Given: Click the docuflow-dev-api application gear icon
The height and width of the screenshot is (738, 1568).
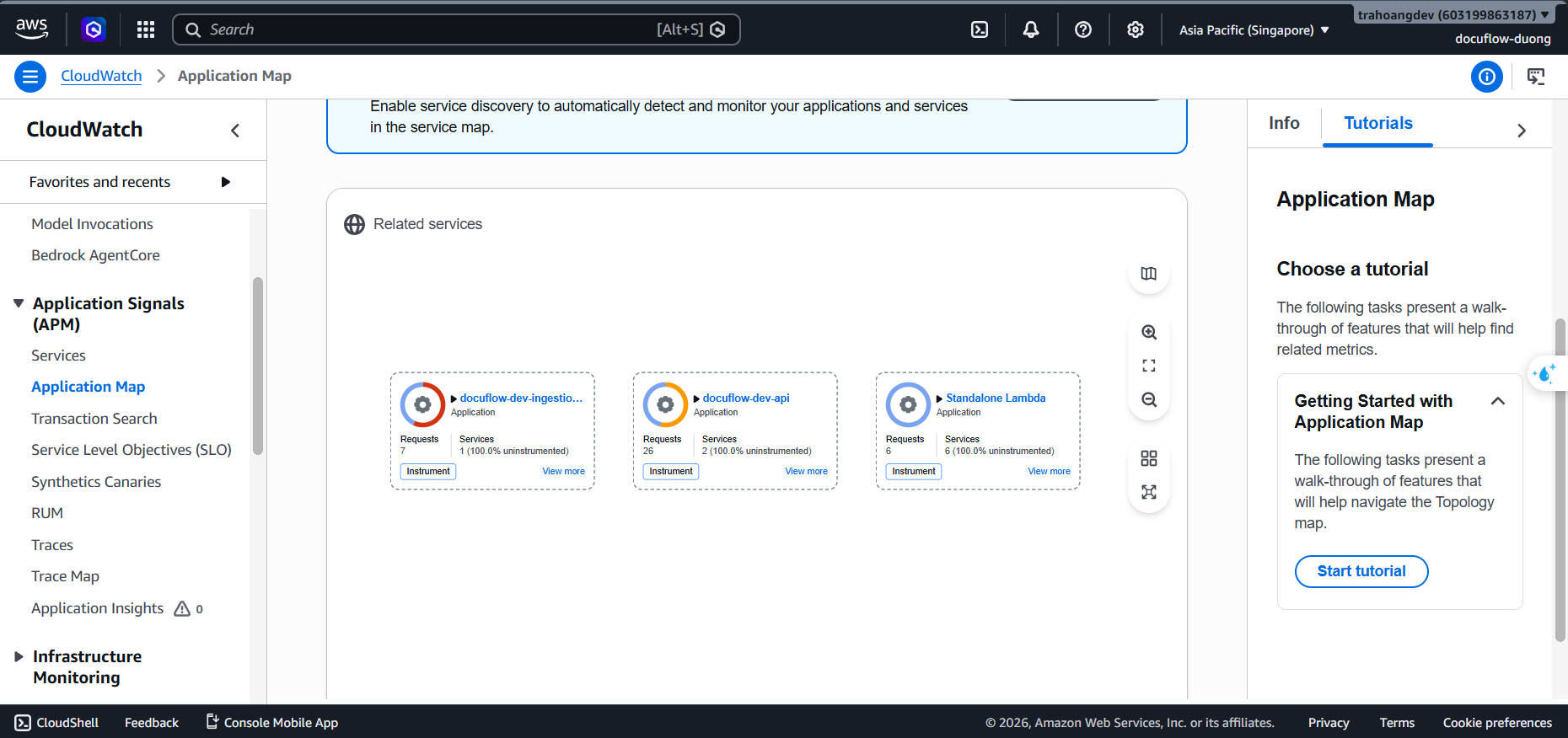Looking at the screenshot, I should point(665,404).
